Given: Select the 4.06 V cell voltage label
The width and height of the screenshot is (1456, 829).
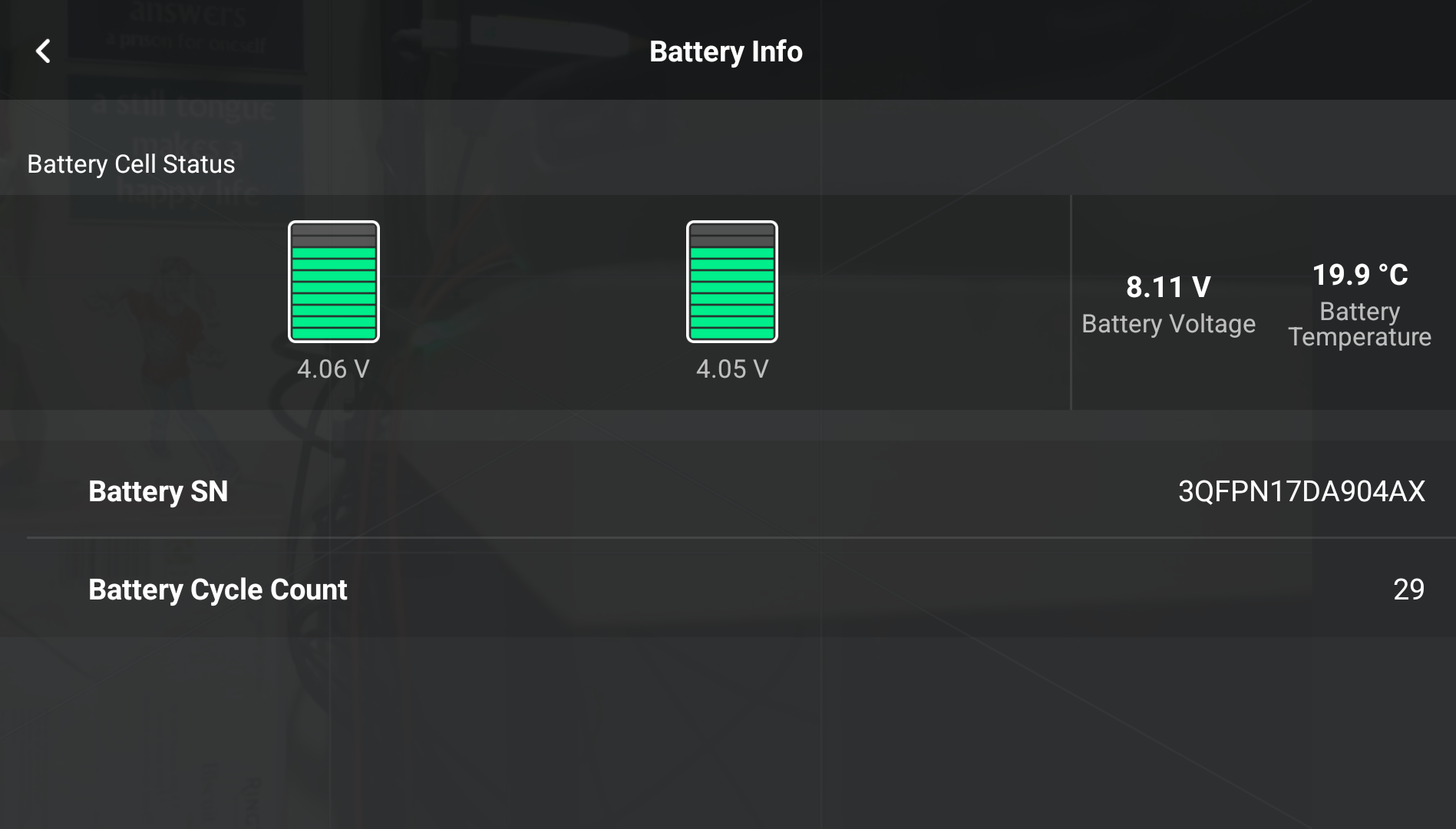Looking at the screenshot, I should pos(333,369).
